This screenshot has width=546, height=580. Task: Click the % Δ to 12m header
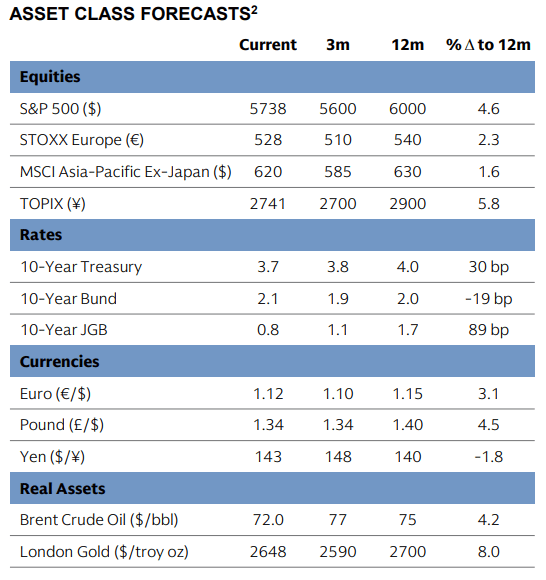pyautogui.click(x=488, y=45)
